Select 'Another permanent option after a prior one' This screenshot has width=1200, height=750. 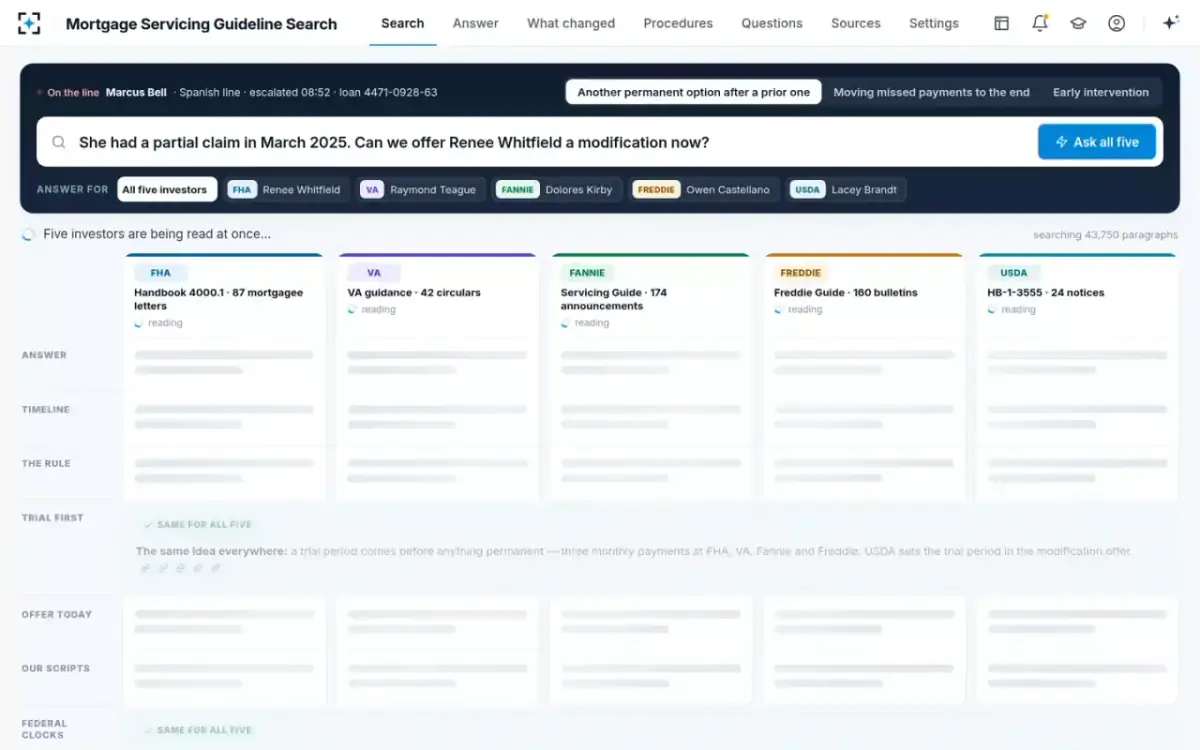tap(694, 92)
